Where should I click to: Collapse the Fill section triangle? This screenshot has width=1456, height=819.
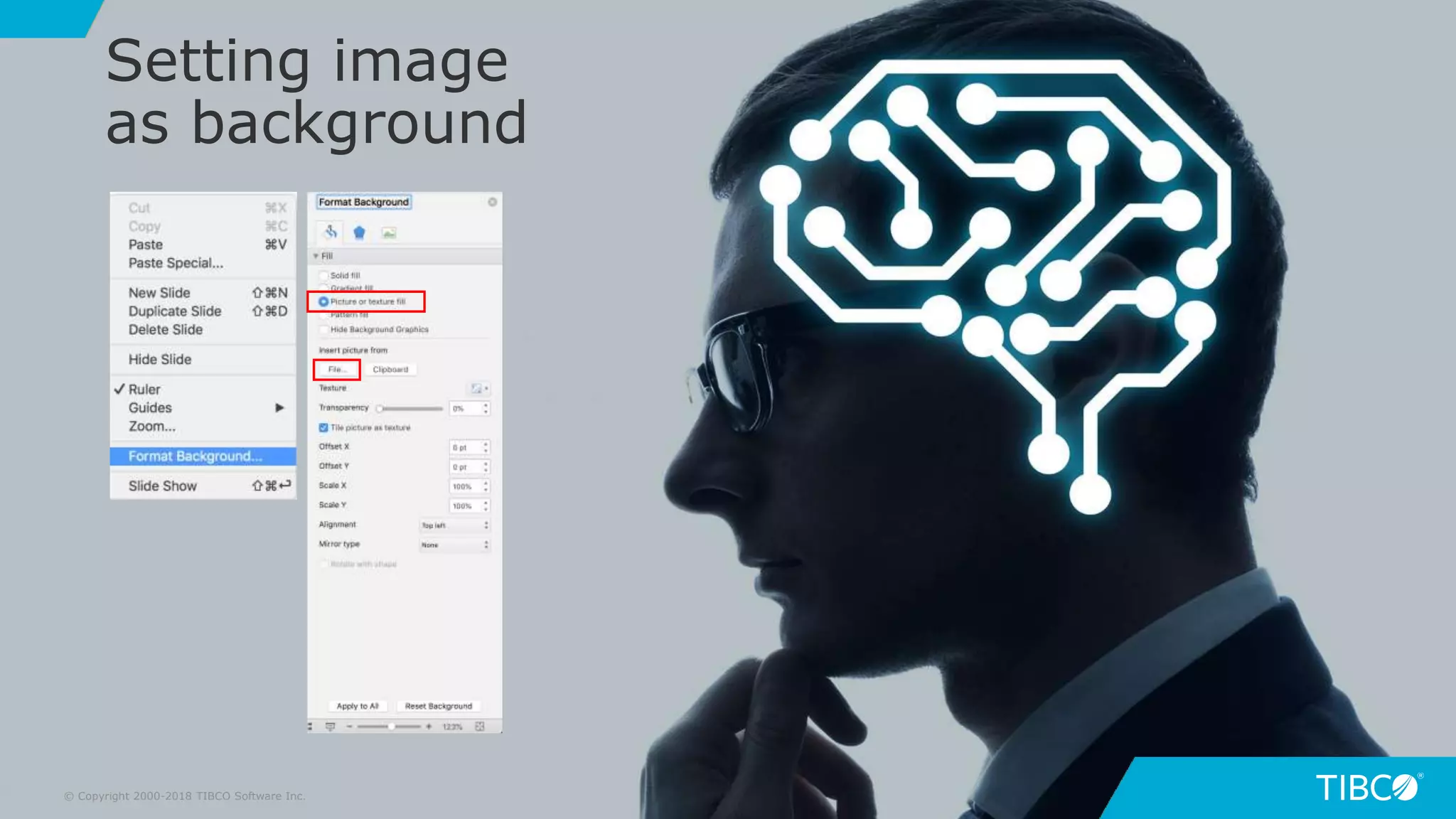tap(316, 256)
